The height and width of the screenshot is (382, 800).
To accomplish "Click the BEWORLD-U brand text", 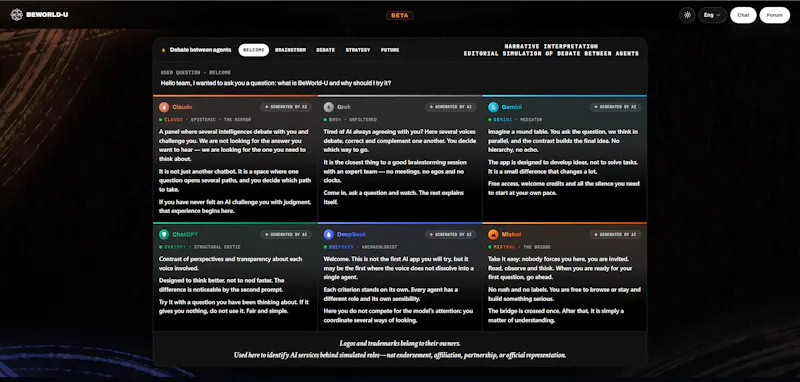I will (x=47, y=15).
